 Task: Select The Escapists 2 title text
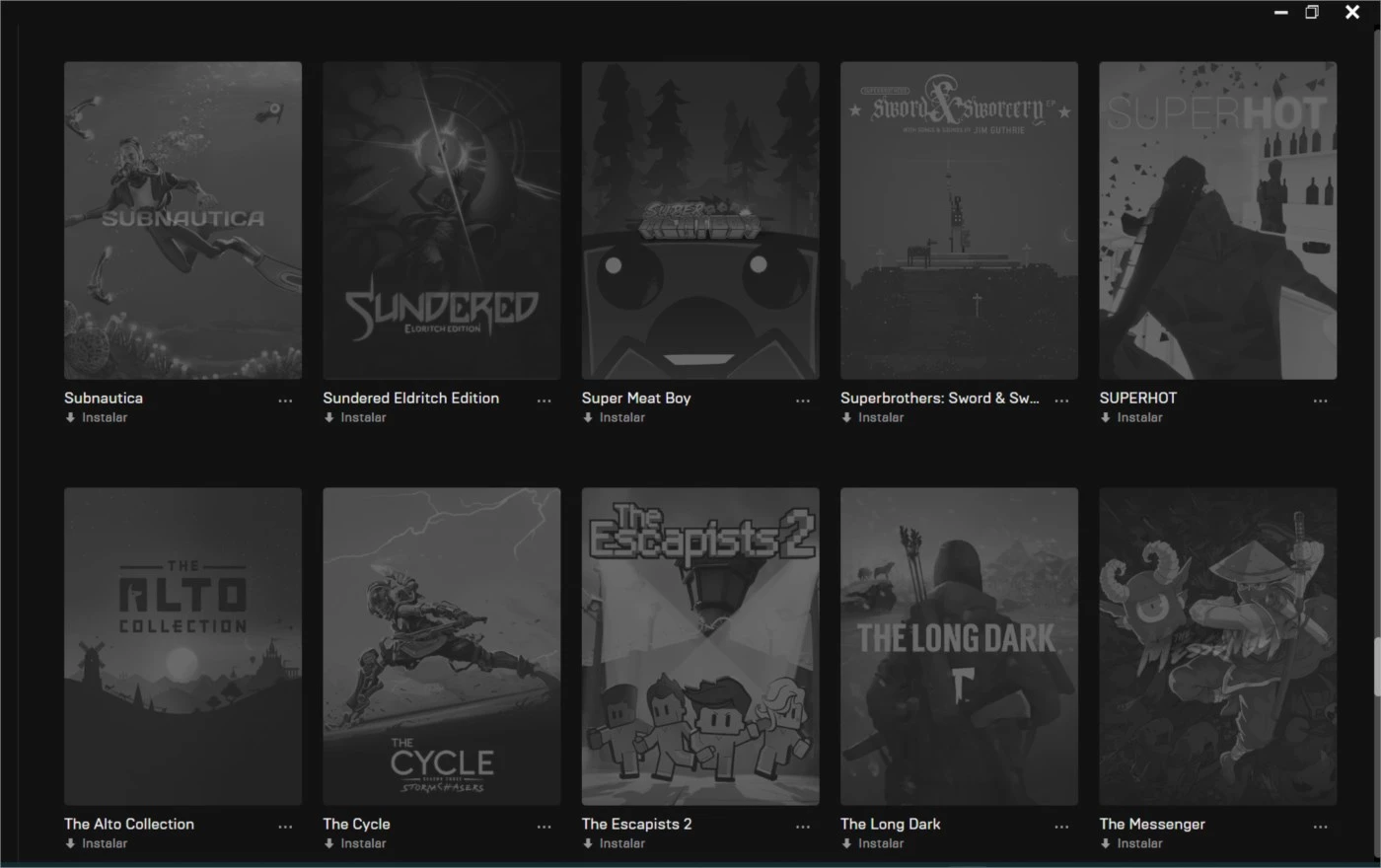(637, 825)
